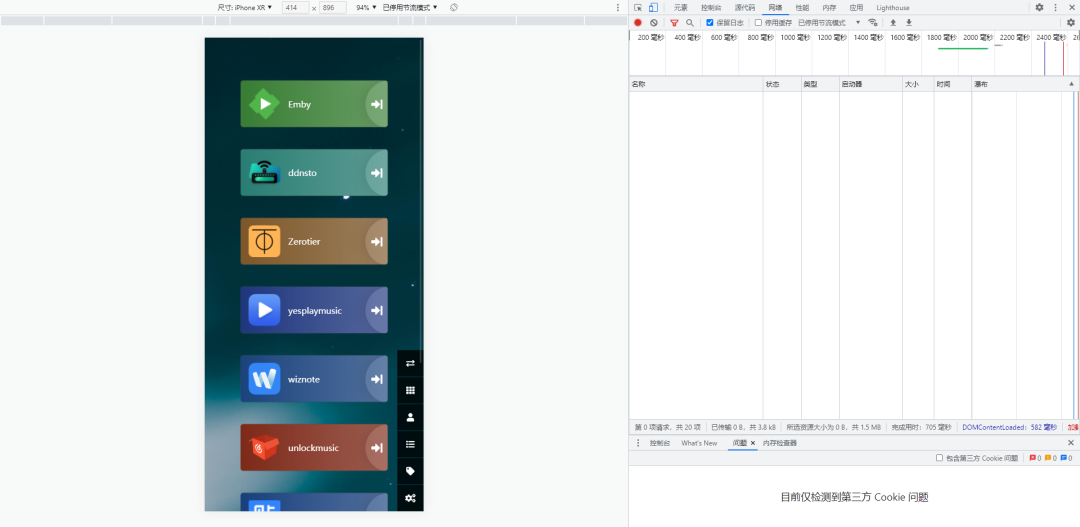Click the arrow button on the Zerotier card
Viewport: 1080px width, 527px height.
(377, 242)
